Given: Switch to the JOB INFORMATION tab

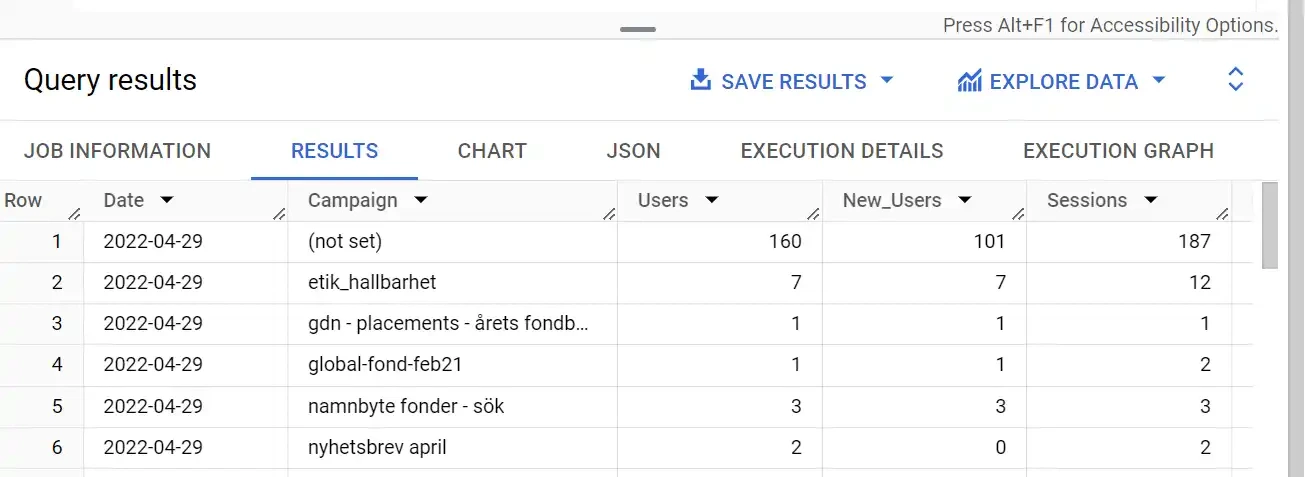Looking at the screenshot, I should (x=117, y=151).
